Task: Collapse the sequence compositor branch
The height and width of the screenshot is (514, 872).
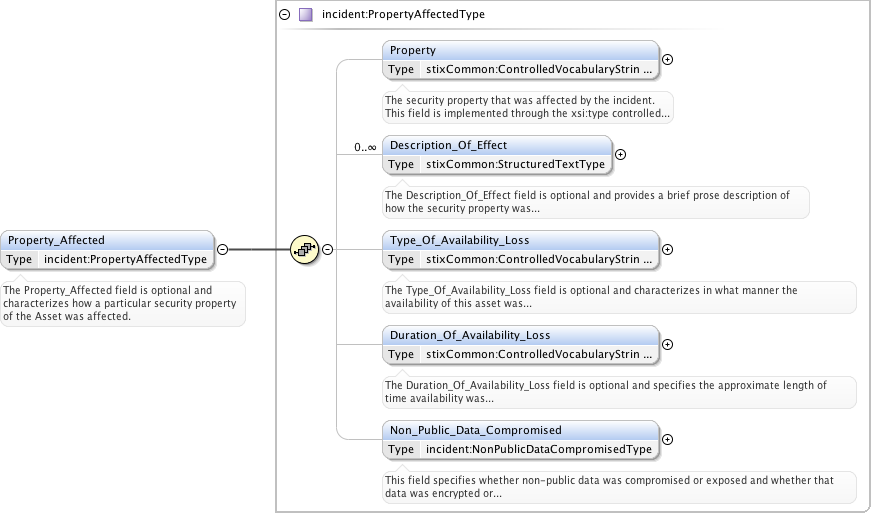Action: [327, 250]
